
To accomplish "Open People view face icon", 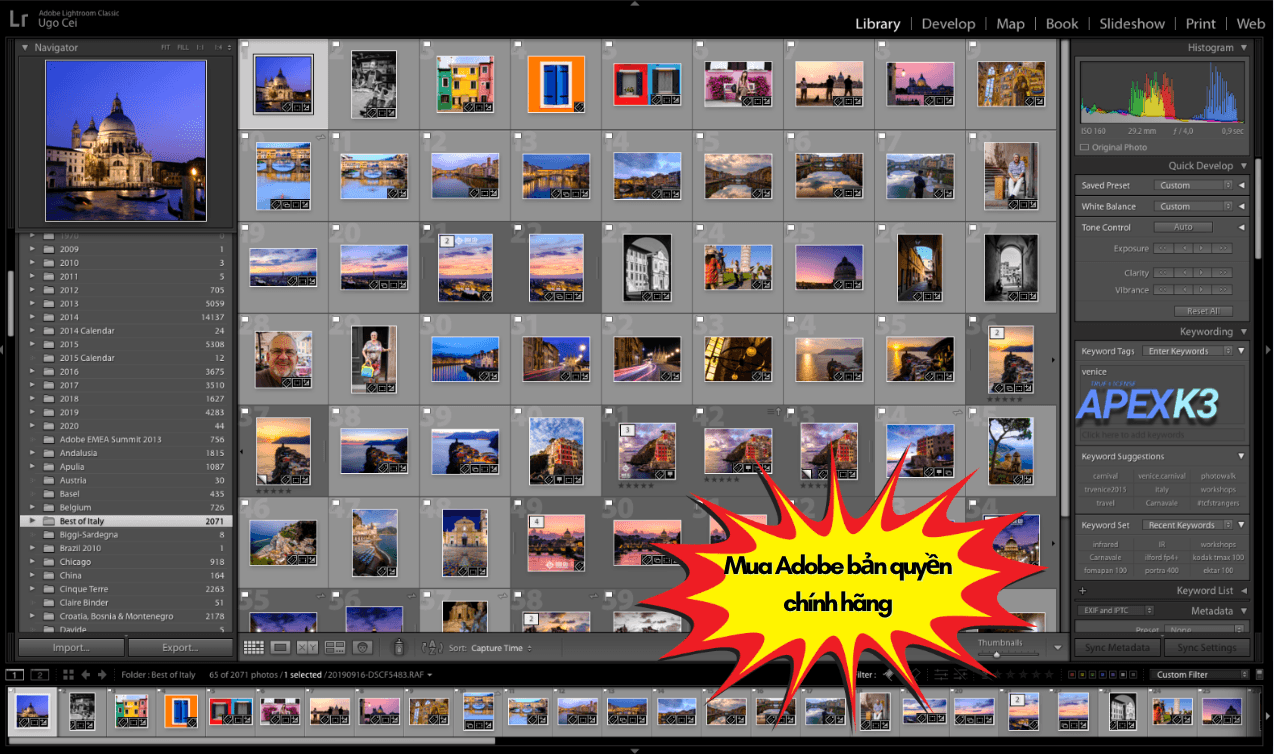I will 363,648.
